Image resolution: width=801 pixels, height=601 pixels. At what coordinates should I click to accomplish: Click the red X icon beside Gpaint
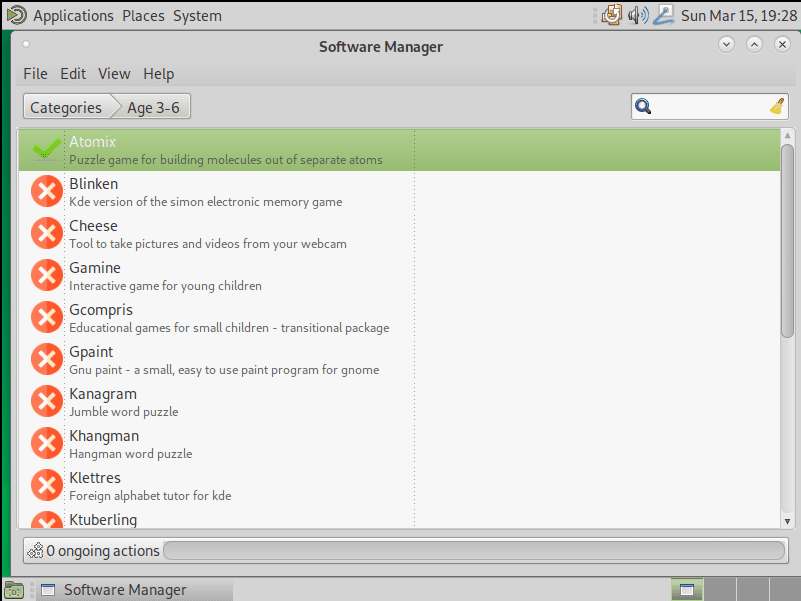pos(47,359)
